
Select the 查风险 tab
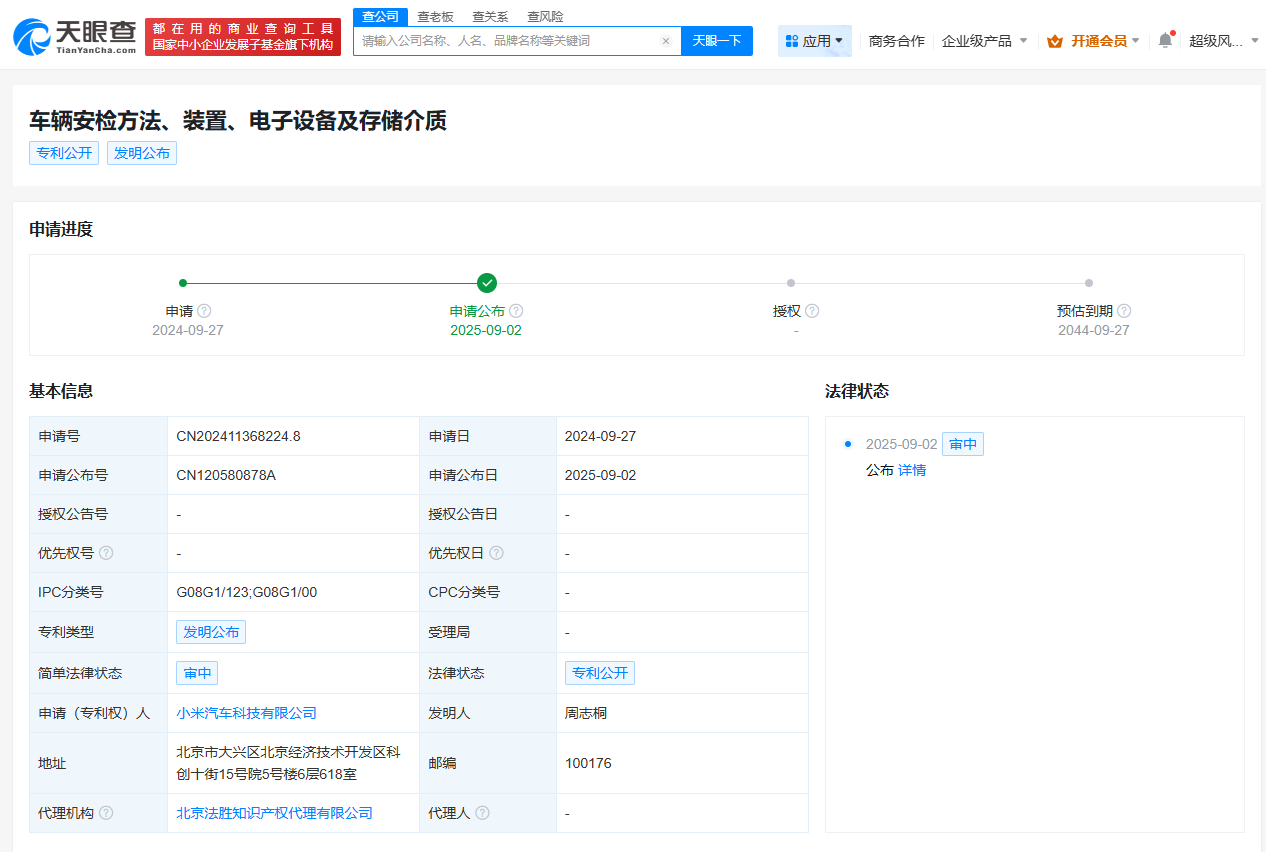tap(544, 16)
